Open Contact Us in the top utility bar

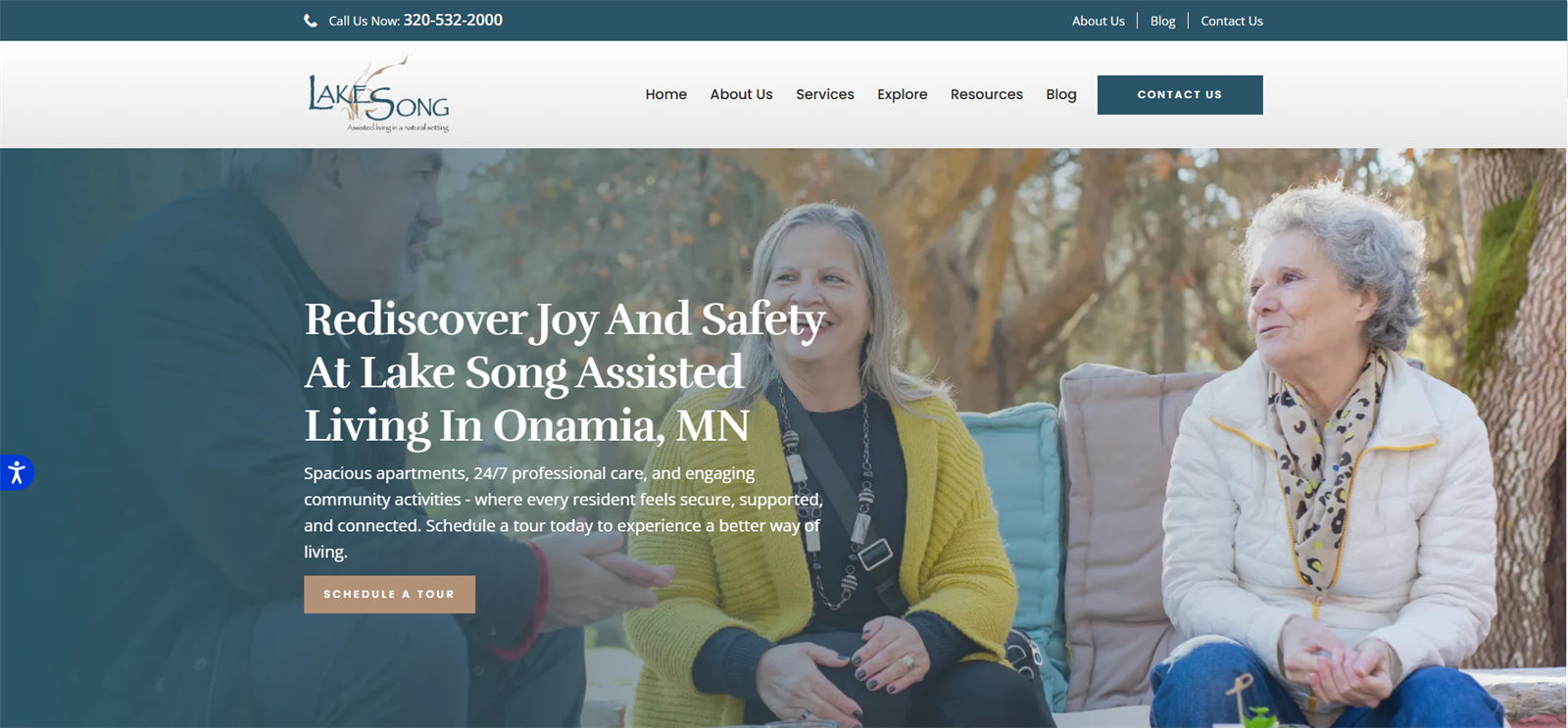coord(1232,21)
